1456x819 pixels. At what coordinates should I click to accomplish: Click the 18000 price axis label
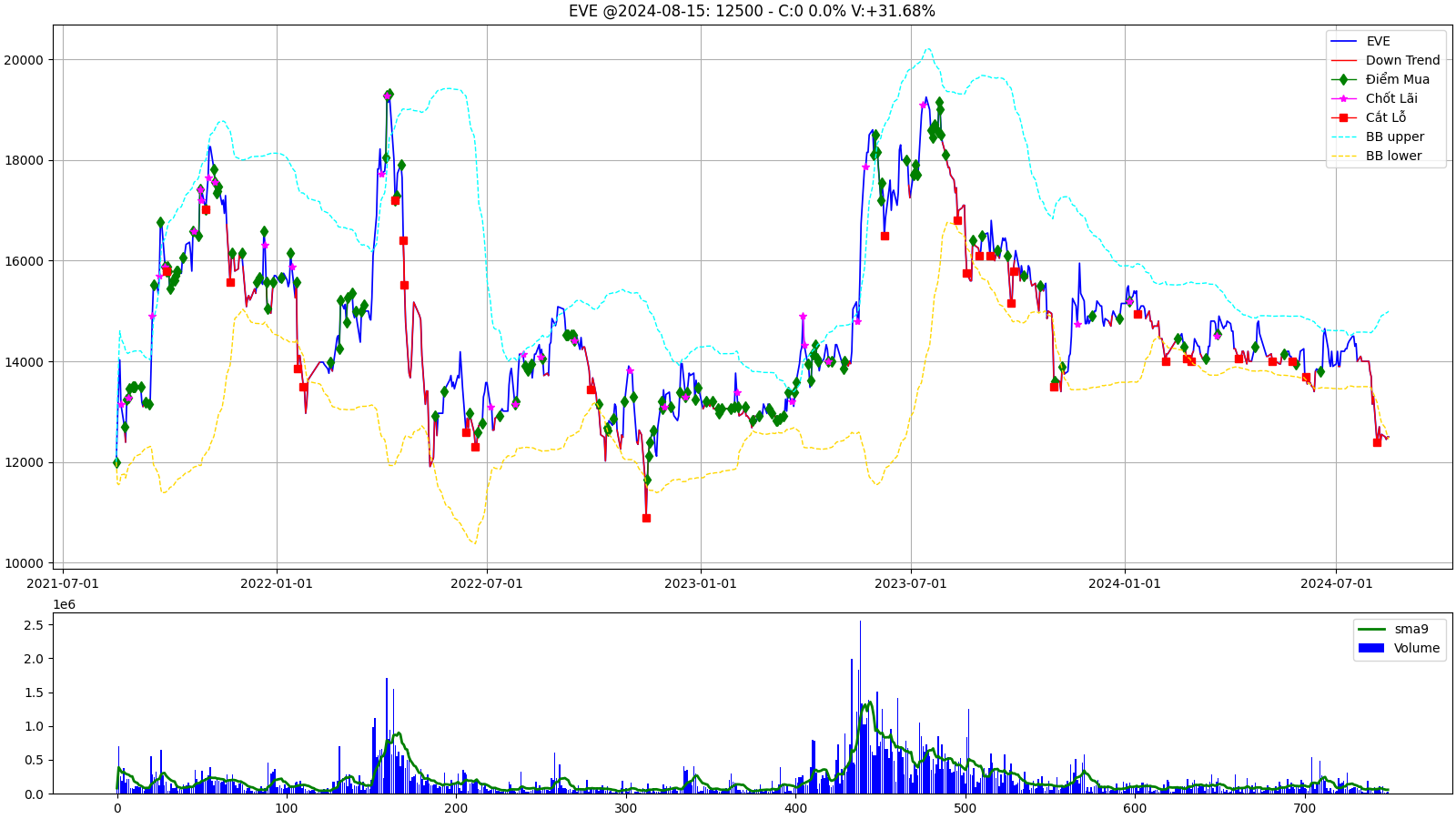[25, 161]
